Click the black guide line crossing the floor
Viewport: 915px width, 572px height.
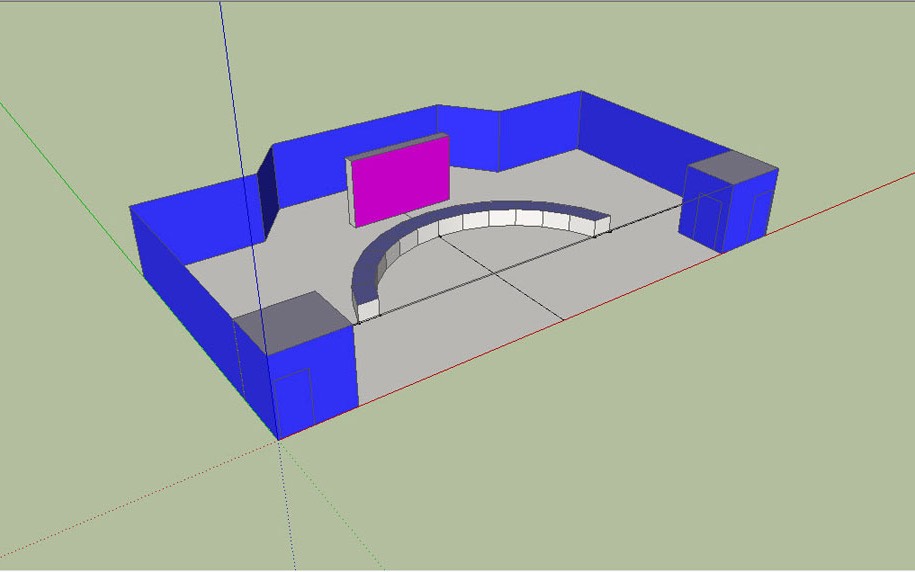pos(520,282)
